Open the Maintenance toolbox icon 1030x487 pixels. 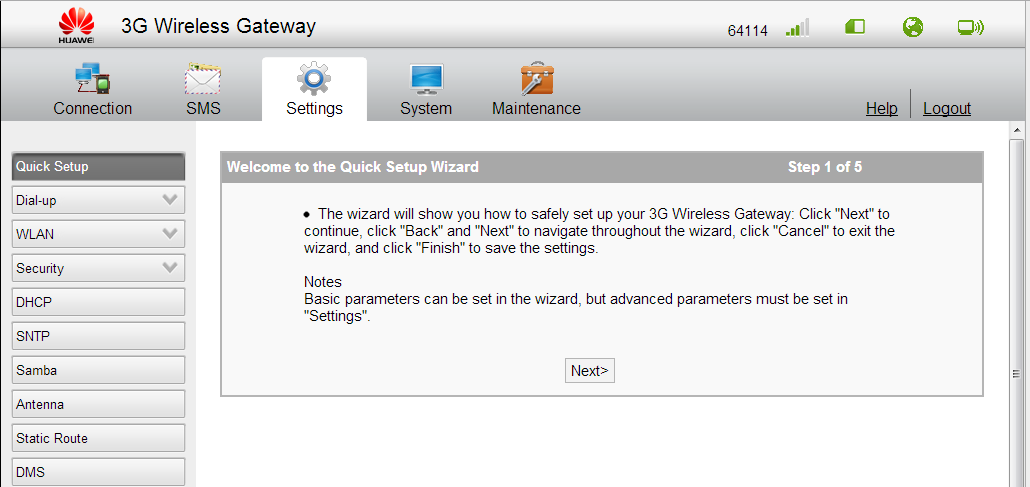(537, 79)
